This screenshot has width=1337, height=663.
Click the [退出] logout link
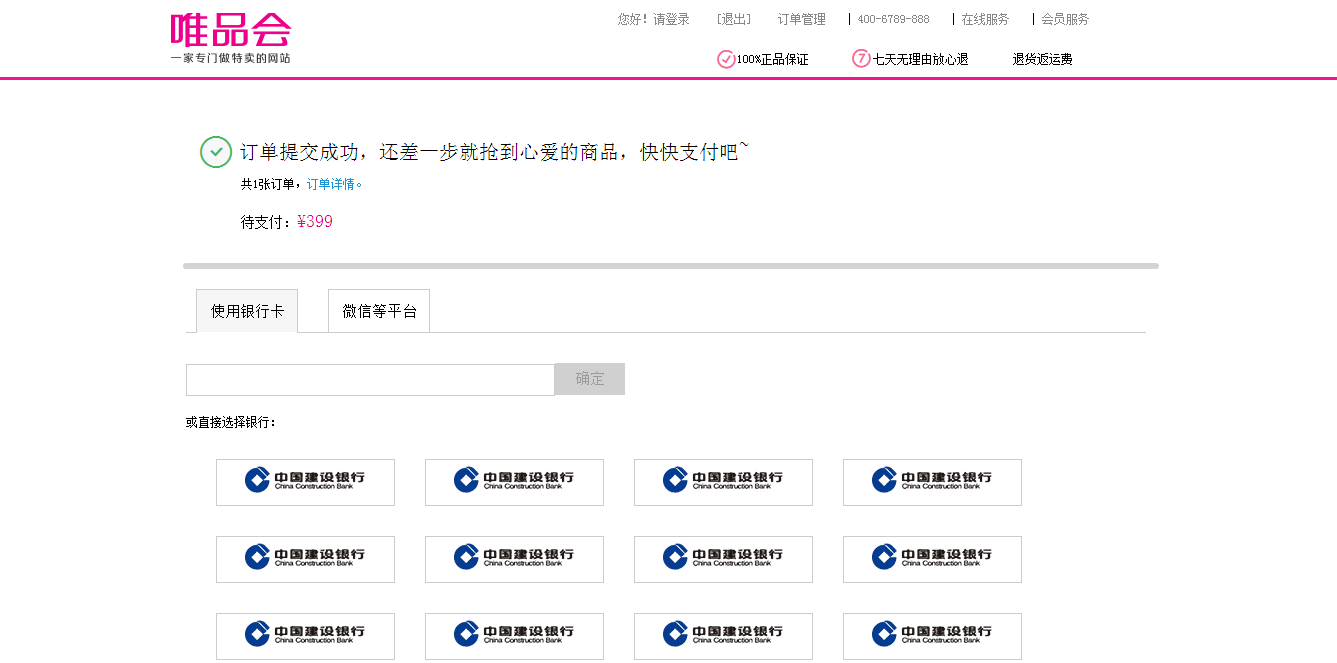(x=734, y=19)
